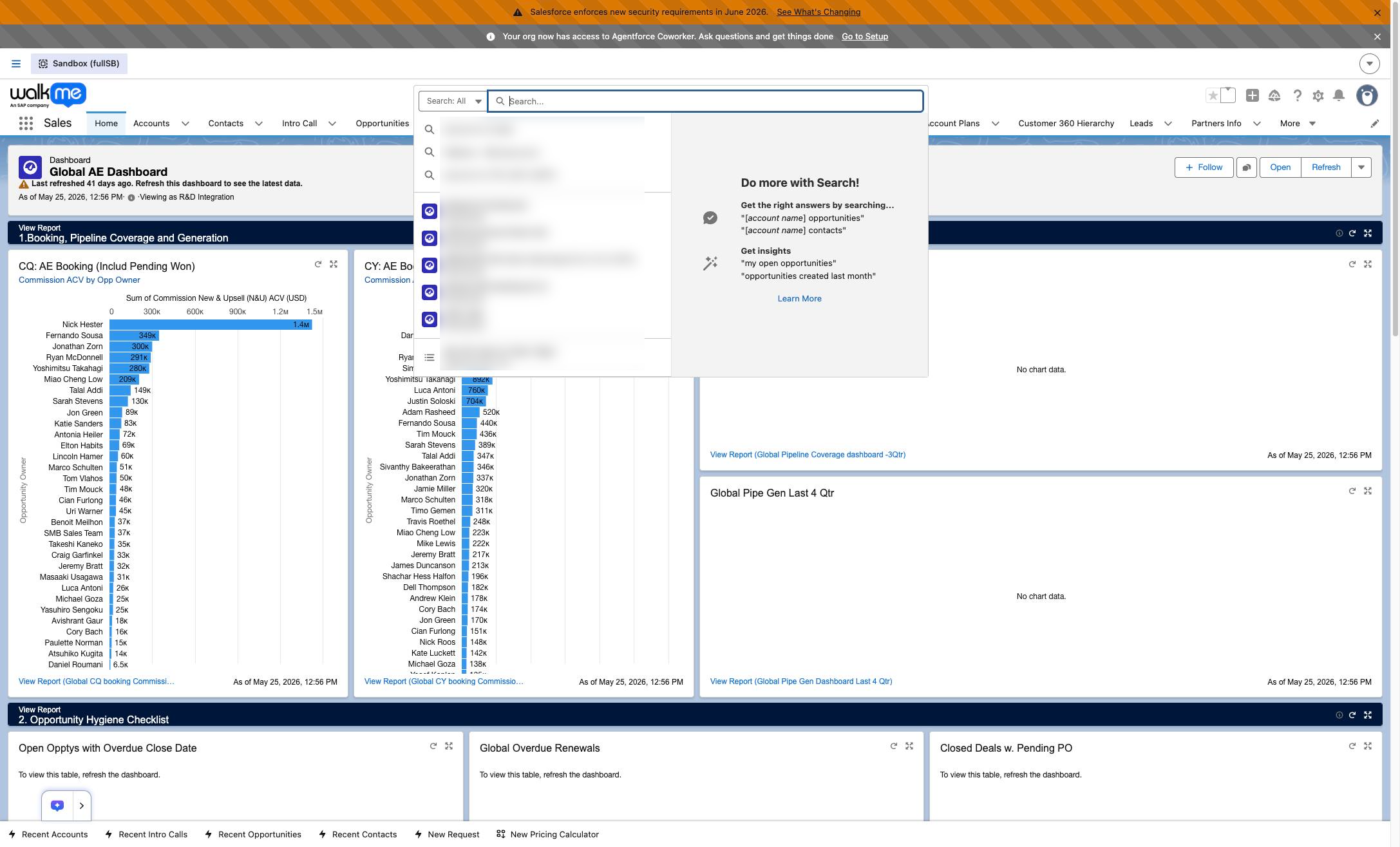Click the Global AE Dashboard icon
This screenshot has width=1400, height=847.
pyautogui.click(x=30, y=167)
